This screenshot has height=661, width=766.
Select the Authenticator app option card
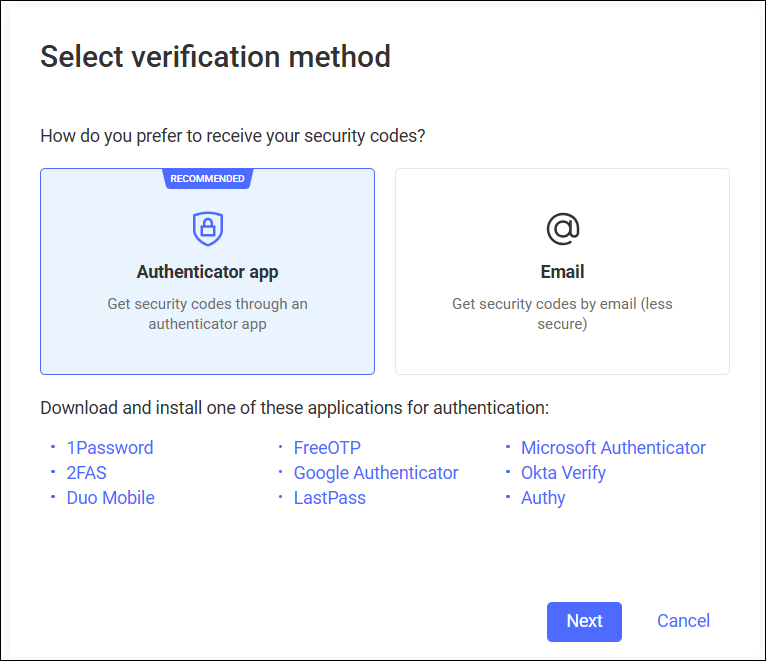pyautogui.click(x=208, y=272)
